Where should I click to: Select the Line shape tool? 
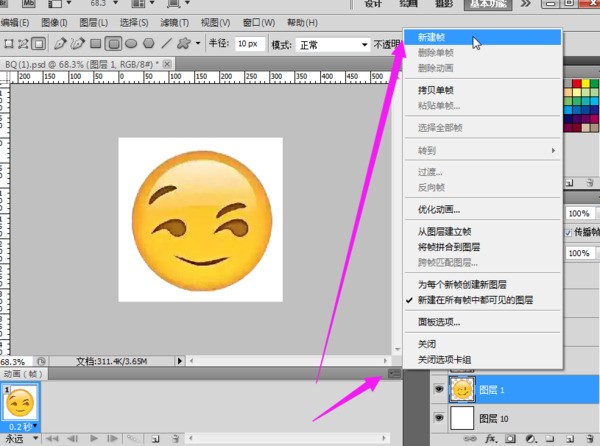[x=165, y=44]
